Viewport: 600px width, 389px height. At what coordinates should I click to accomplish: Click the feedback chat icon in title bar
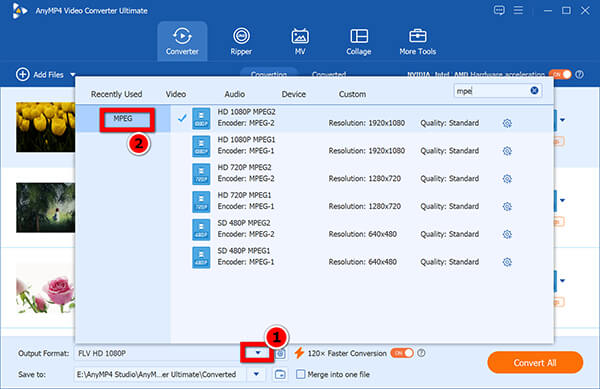click(499, 10)
